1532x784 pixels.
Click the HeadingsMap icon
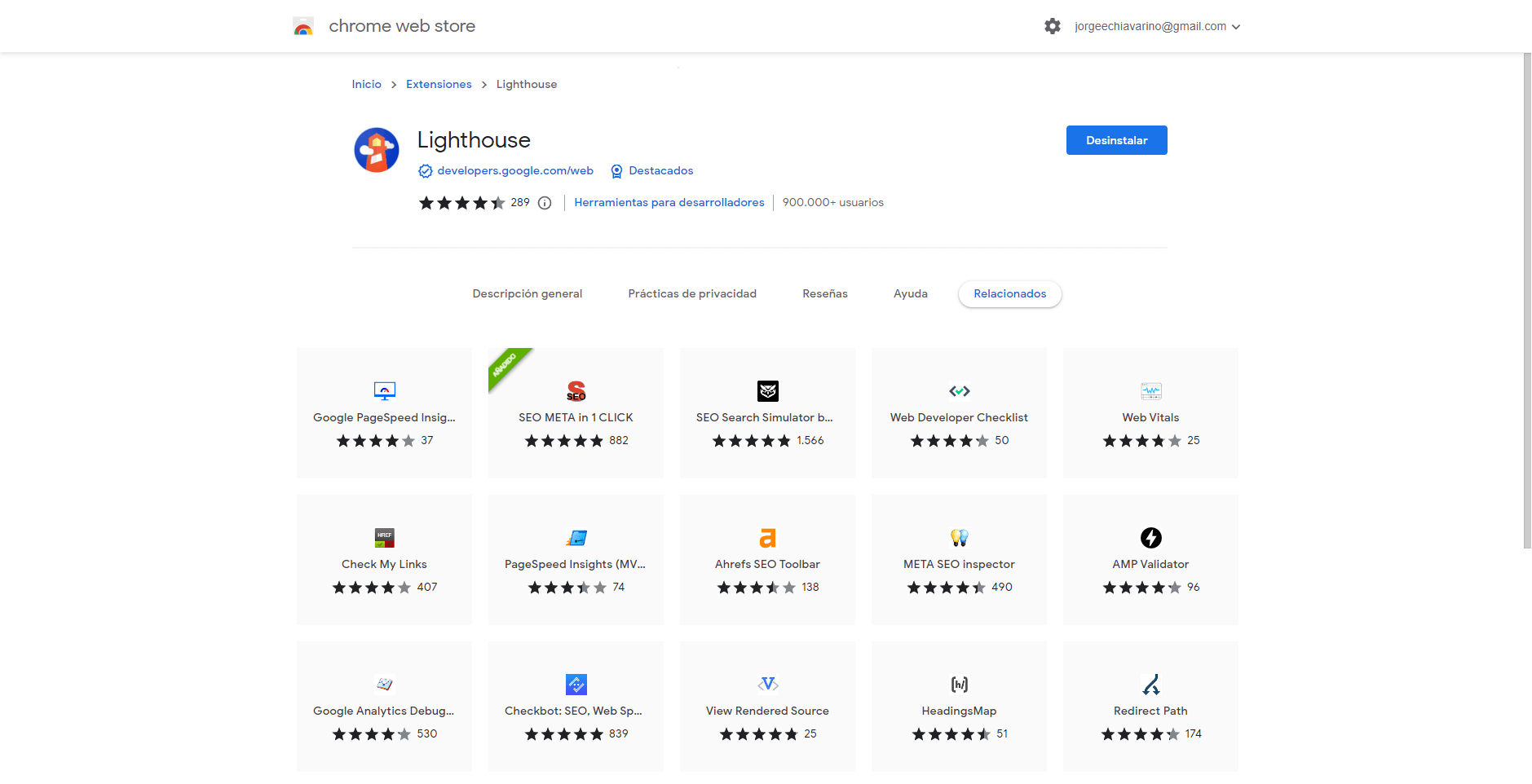point(960,685)
